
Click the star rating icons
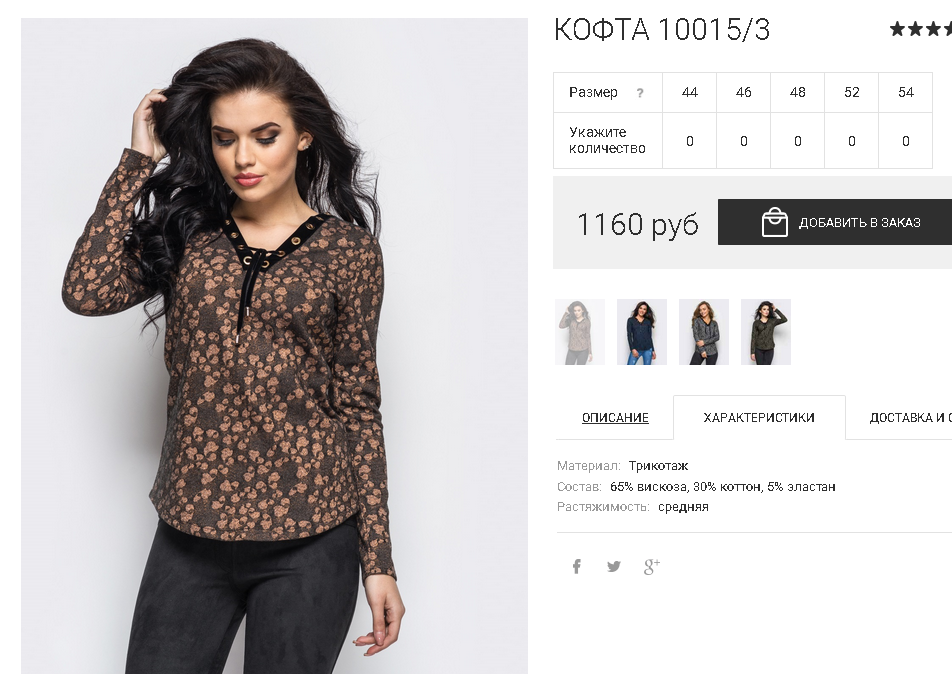point(920,29)
